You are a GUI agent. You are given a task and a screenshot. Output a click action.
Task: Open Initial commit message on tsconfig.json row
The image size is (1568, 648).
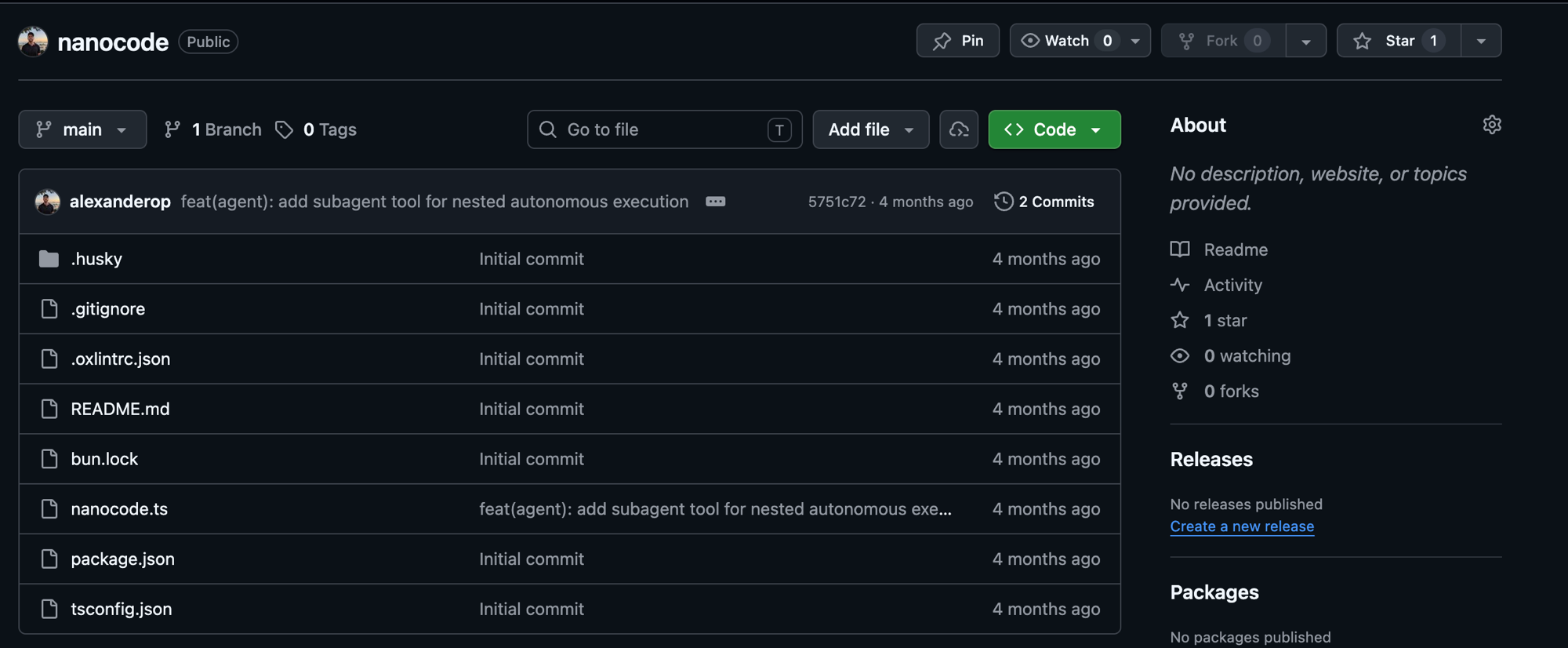532,609
